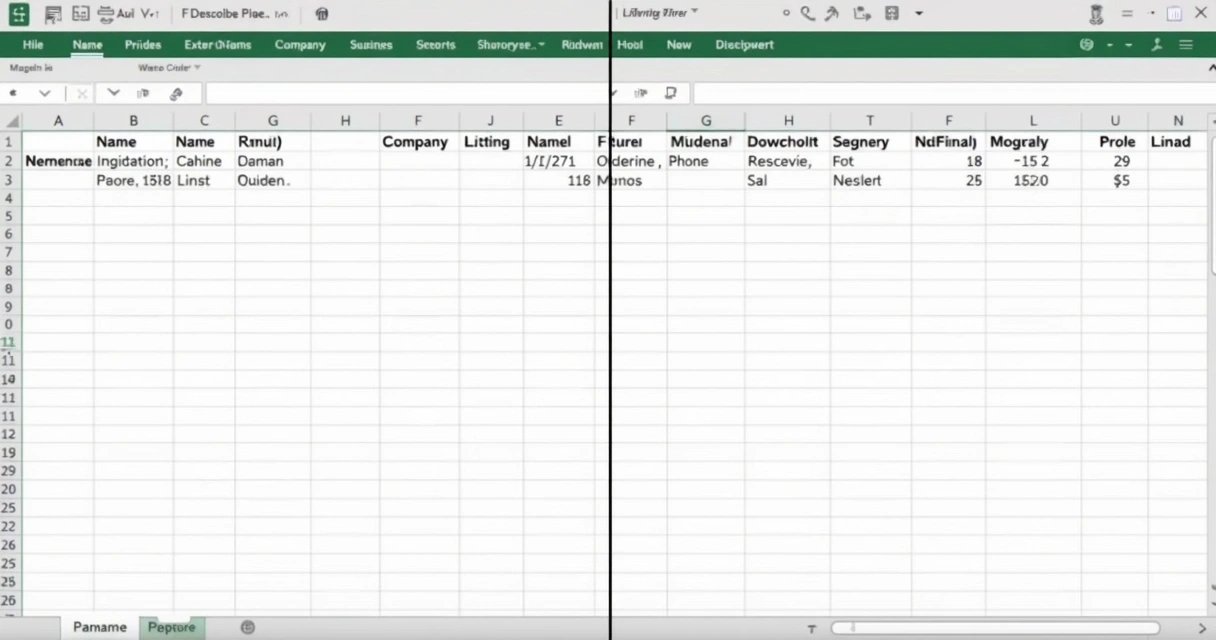Select the Peptore sheet tab
Screen dimensions: 1216x640
click(171, 627)
